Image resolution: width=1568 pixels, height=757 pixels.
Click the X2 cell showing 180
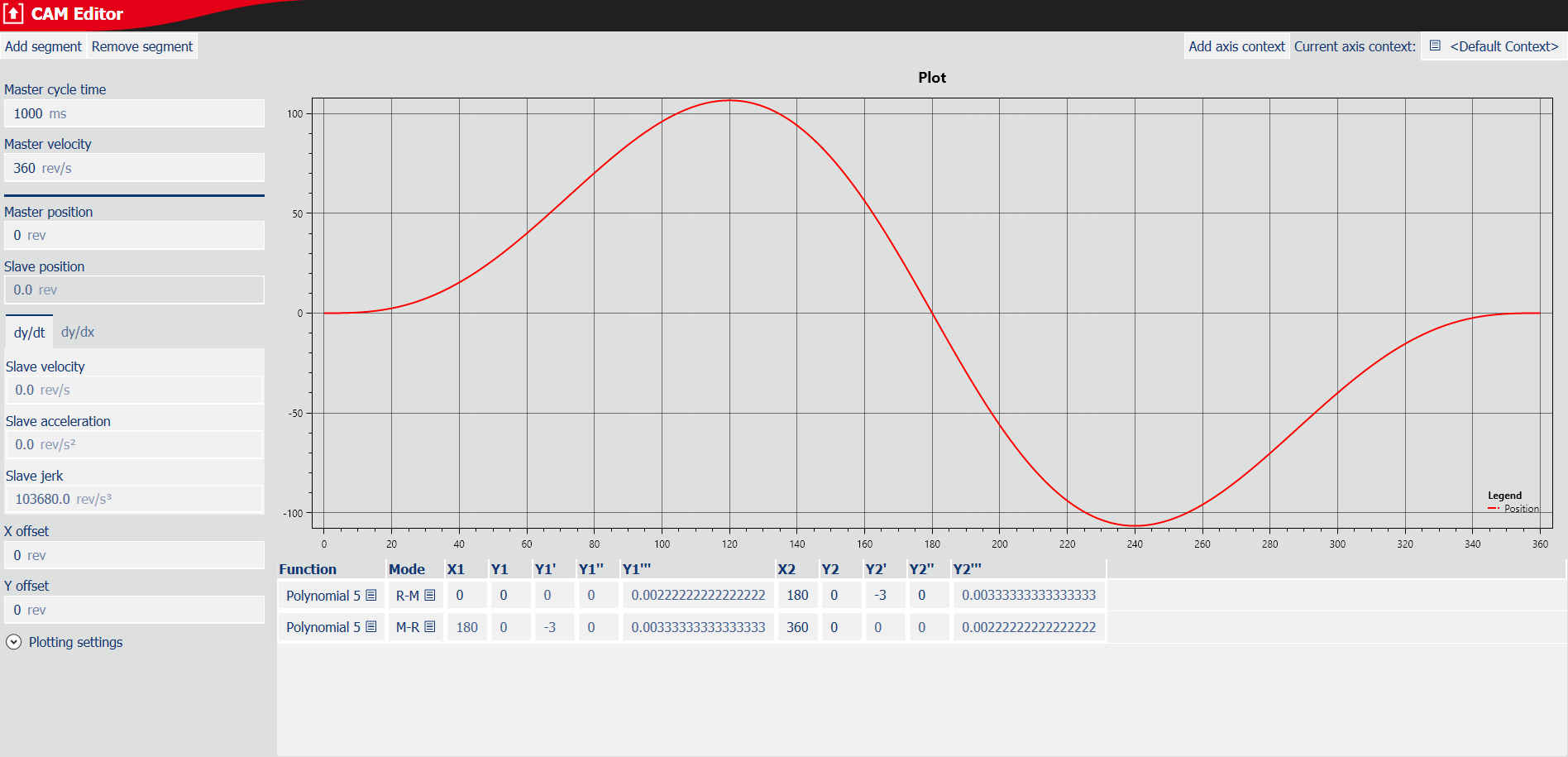[797, 596]
